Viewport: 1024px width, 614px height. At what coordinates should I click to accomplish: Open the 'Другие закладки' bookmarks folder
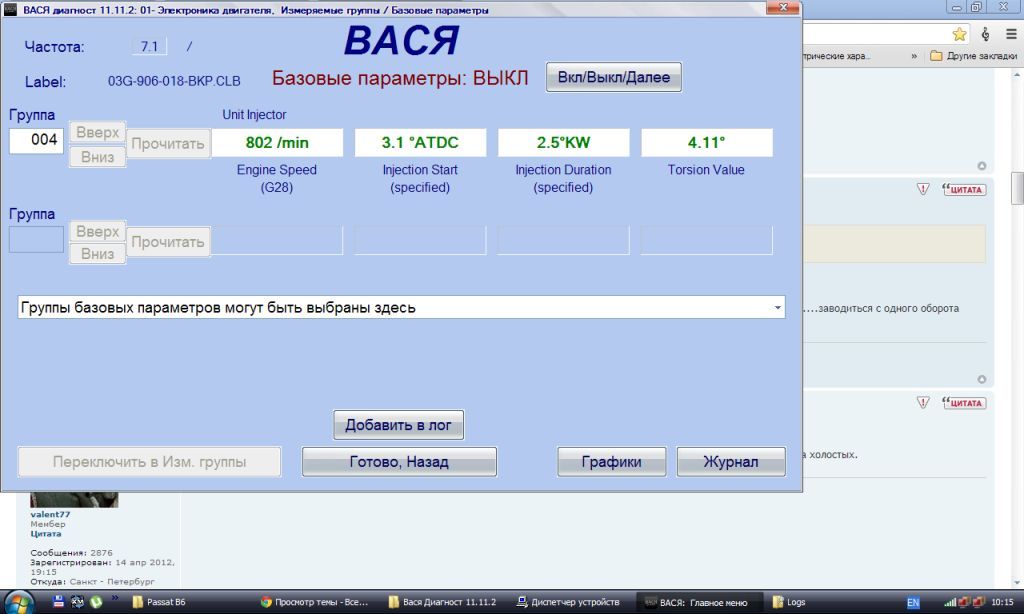tap(973, 56)
